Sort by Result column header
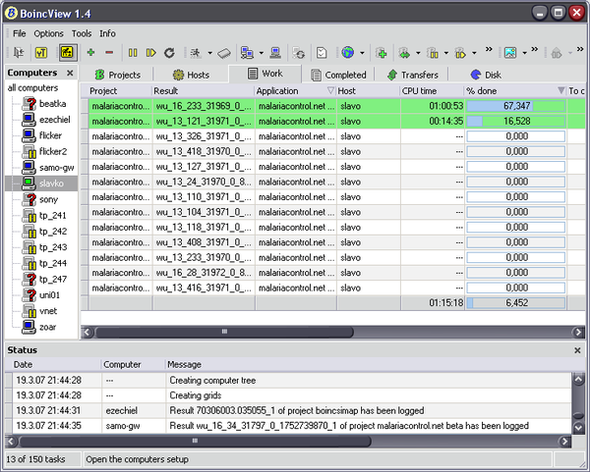The image size is (590, 472). [x=203, y=91]
